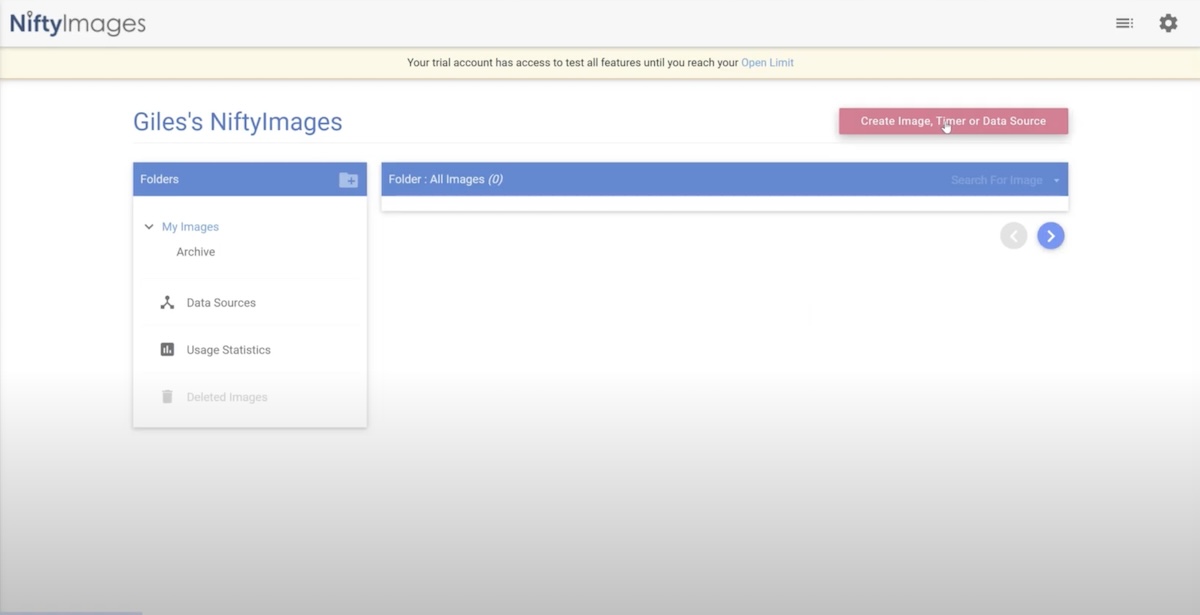Click the Giles's NiftyImages heading
The height and width of the screenshot is (615, 1200).
pyautogui.click(x=238, y=122)
